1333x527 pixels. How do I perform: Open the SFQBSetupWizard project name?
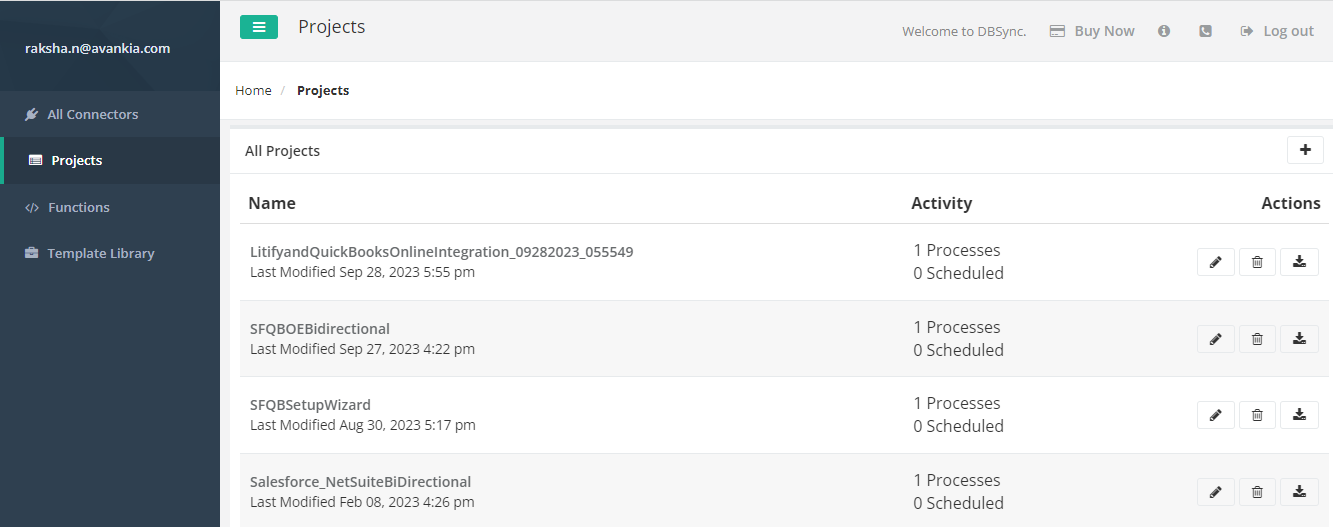click(310, 405)
